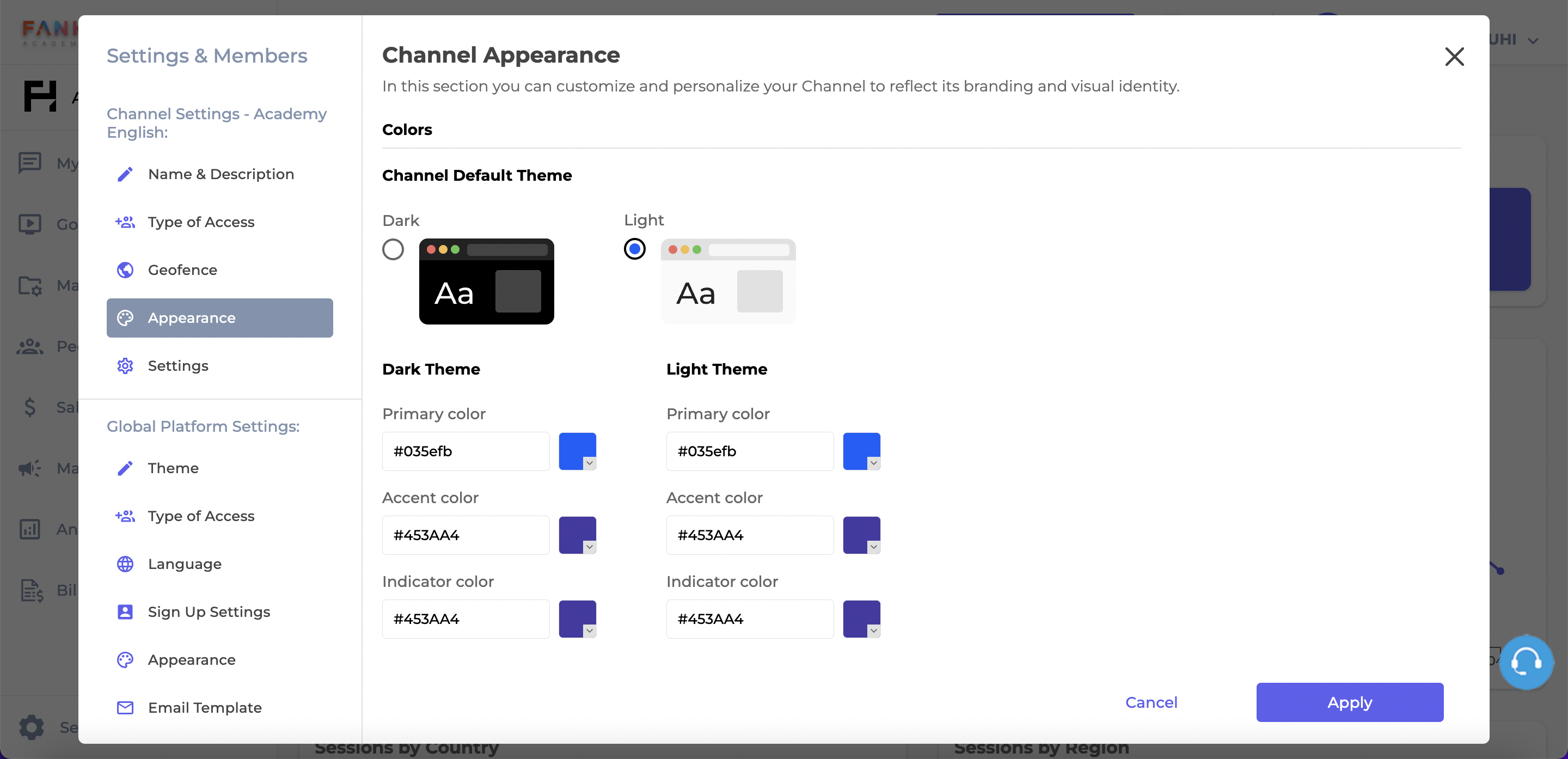Click the Email Template menu item

[x=205, y=708]
